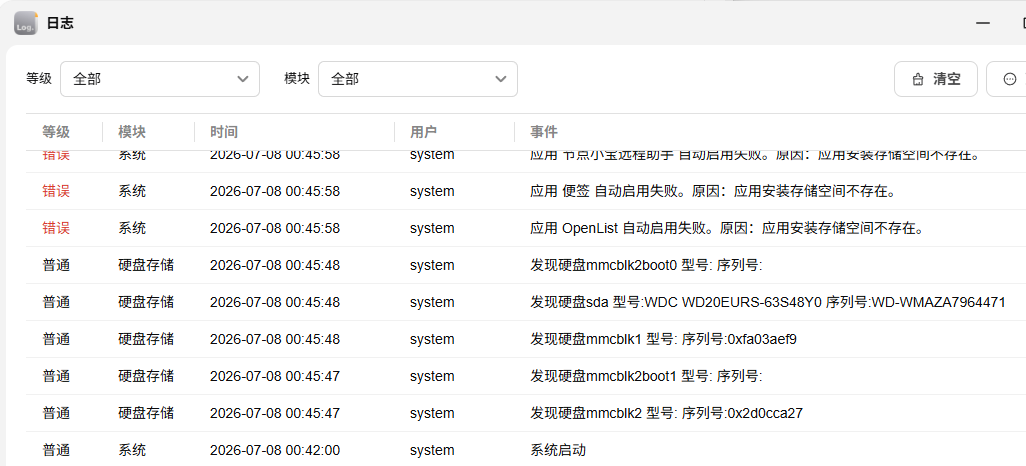
Task: Click the 清空 button
Action: pyautogui.click(x=936, y=79)
